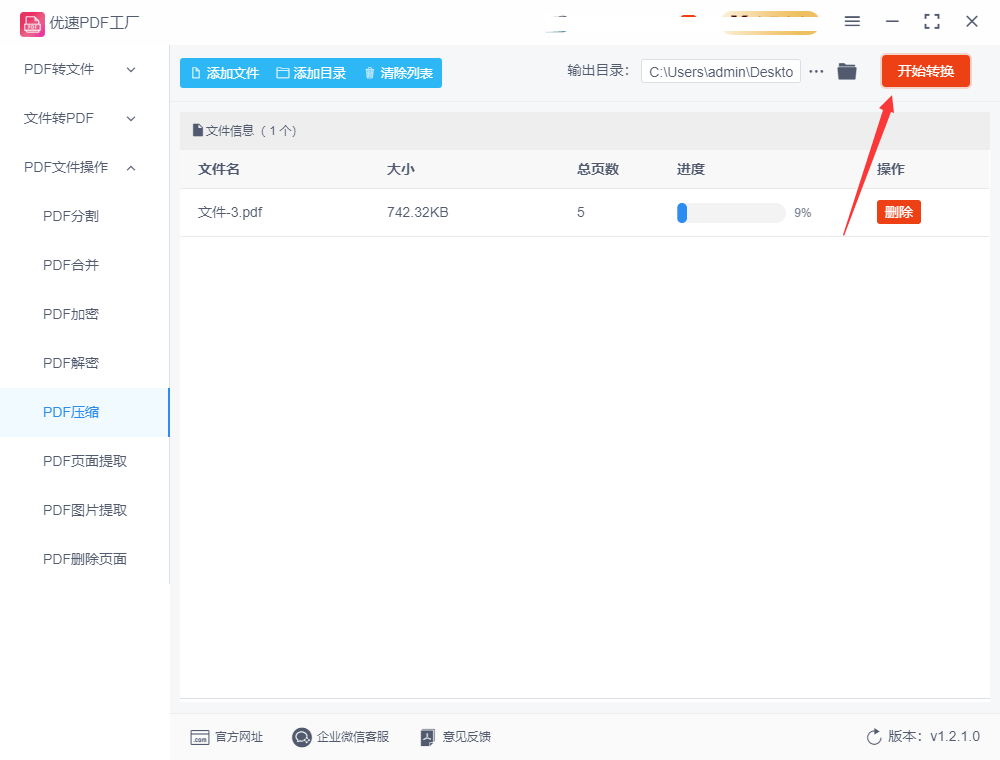
Task: Click the 企业微信客服 link text
Action: point(353,737)
